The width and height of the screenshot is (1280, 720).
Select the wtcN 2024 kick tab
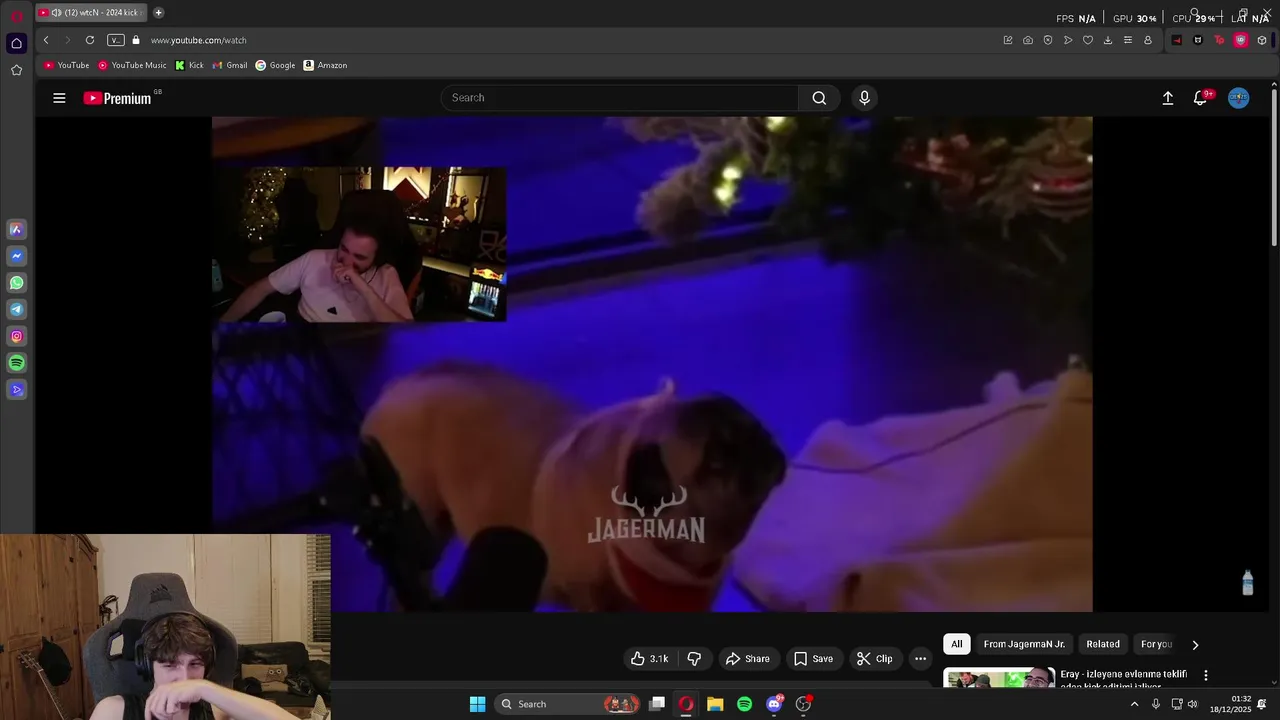click(x=90, y=13)
